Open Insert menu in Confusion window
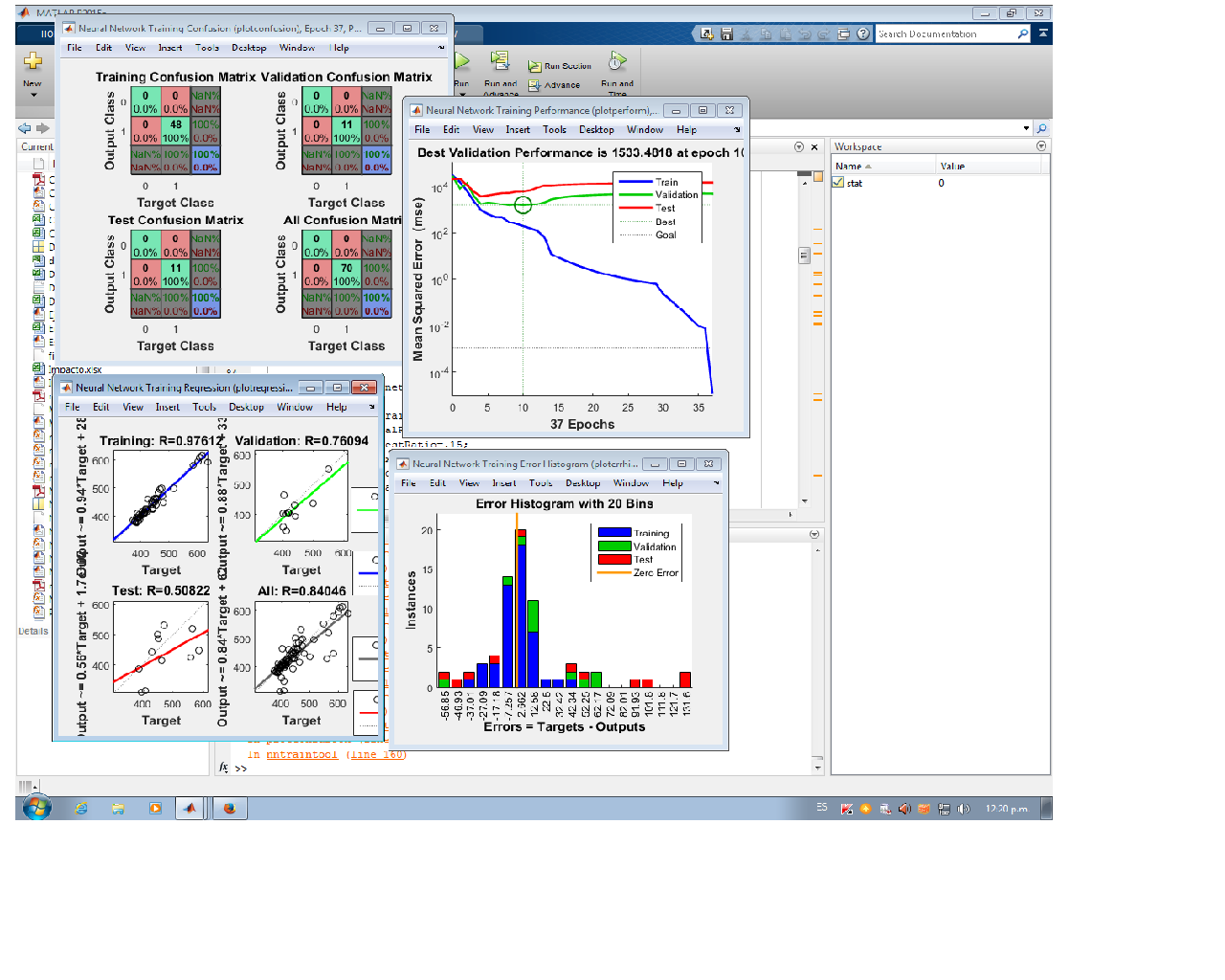 click(x=170, y=48)
